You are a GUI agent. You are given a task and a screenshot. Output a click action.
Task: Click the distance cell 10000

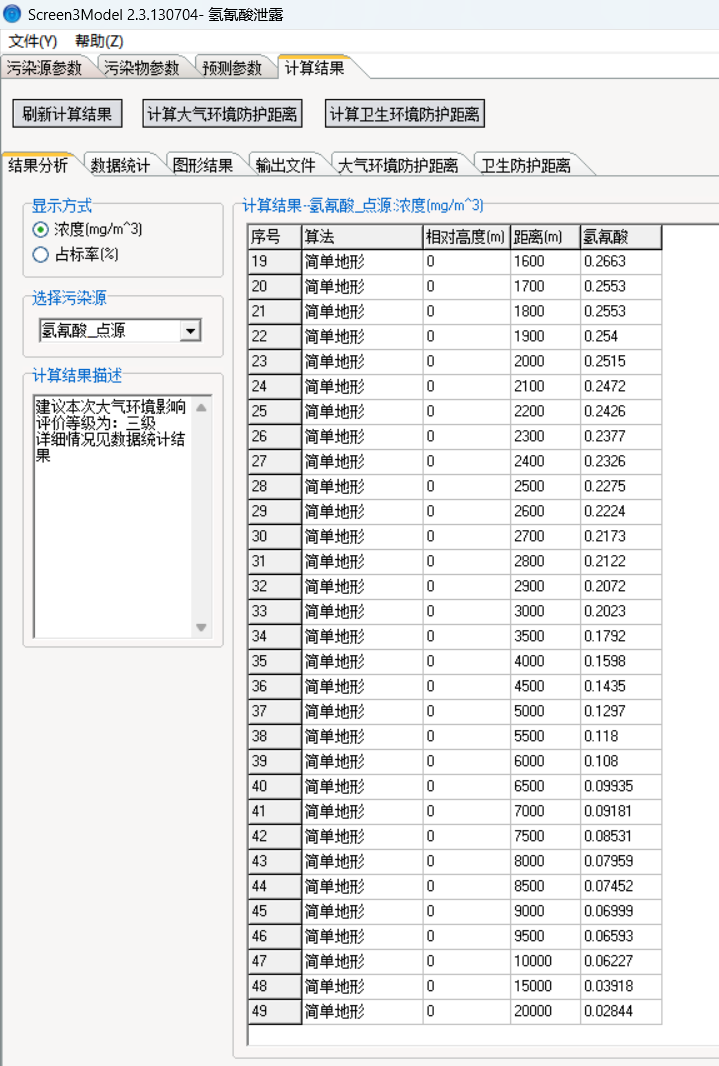(x=545, y=961)
